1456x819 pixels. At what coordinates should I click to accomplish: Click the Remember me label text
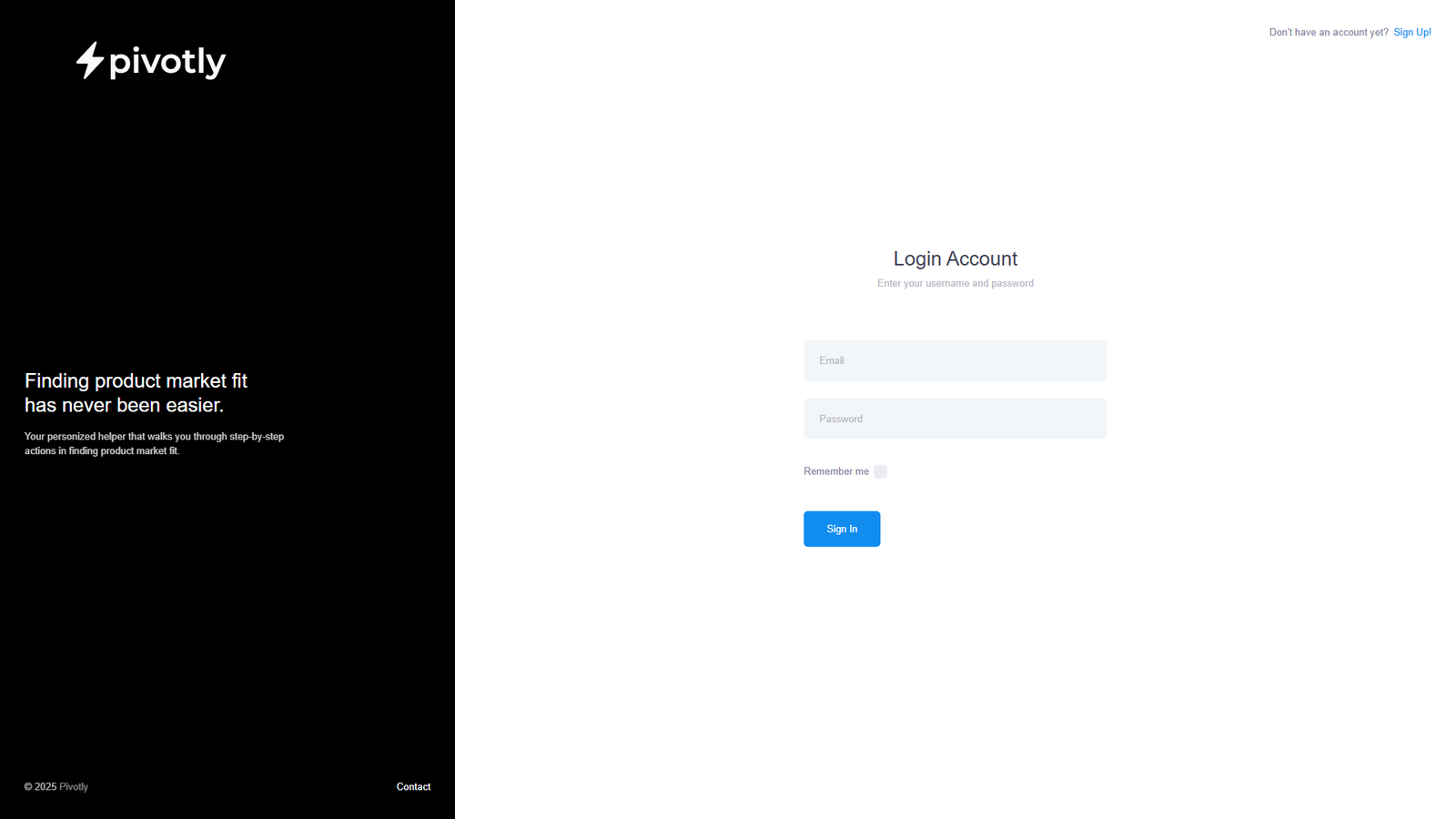(x=836, y=471)
